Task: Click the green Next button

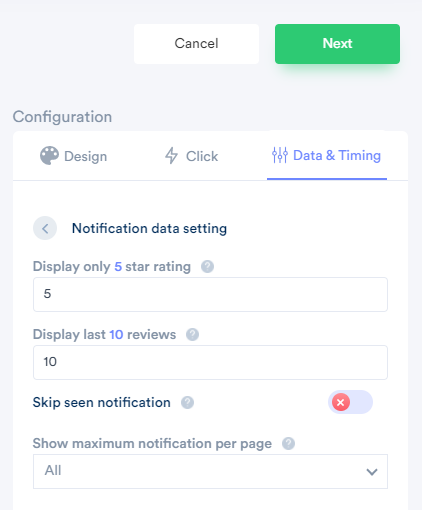Action: click(x=337, y=44)
